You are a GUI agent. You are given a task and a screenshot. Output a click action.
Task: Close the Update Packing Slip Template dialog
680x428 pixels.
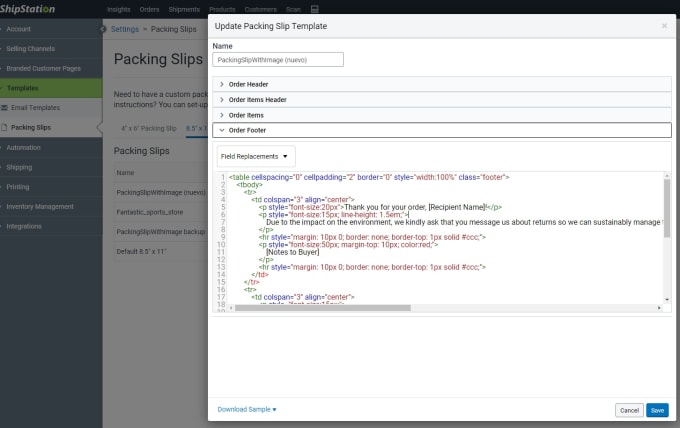click(x=664, y=26)
